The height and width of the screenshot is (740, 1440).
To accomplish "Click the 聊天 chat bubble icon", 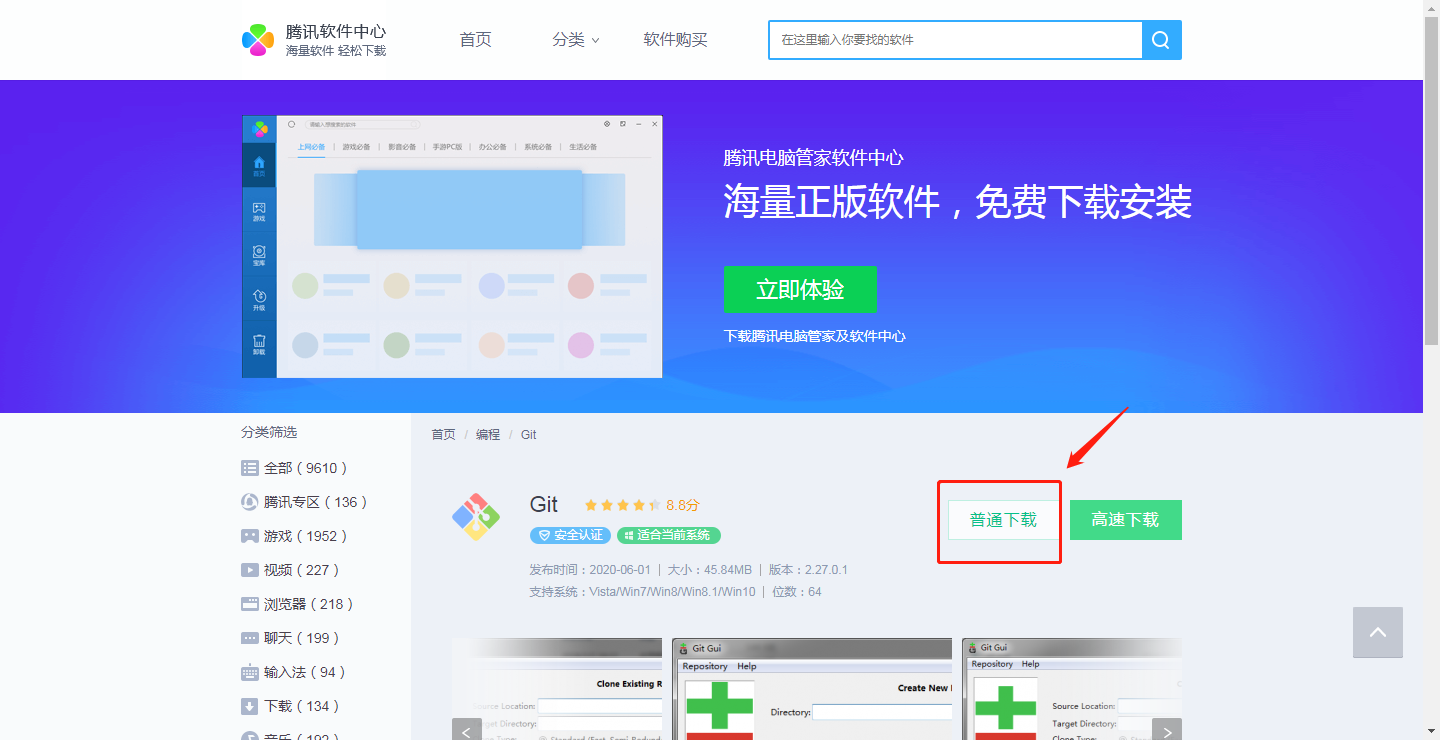I will pos(250,638).
